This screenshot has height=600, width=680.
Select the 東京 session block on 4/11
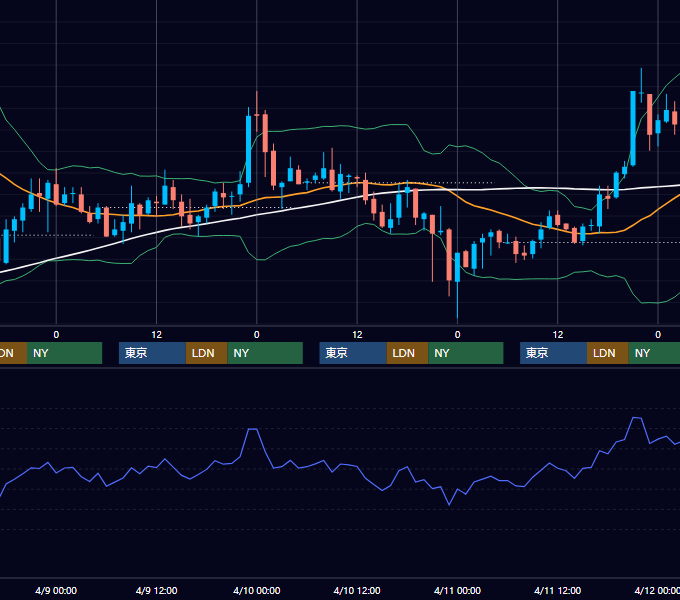(x=553, y=353)
